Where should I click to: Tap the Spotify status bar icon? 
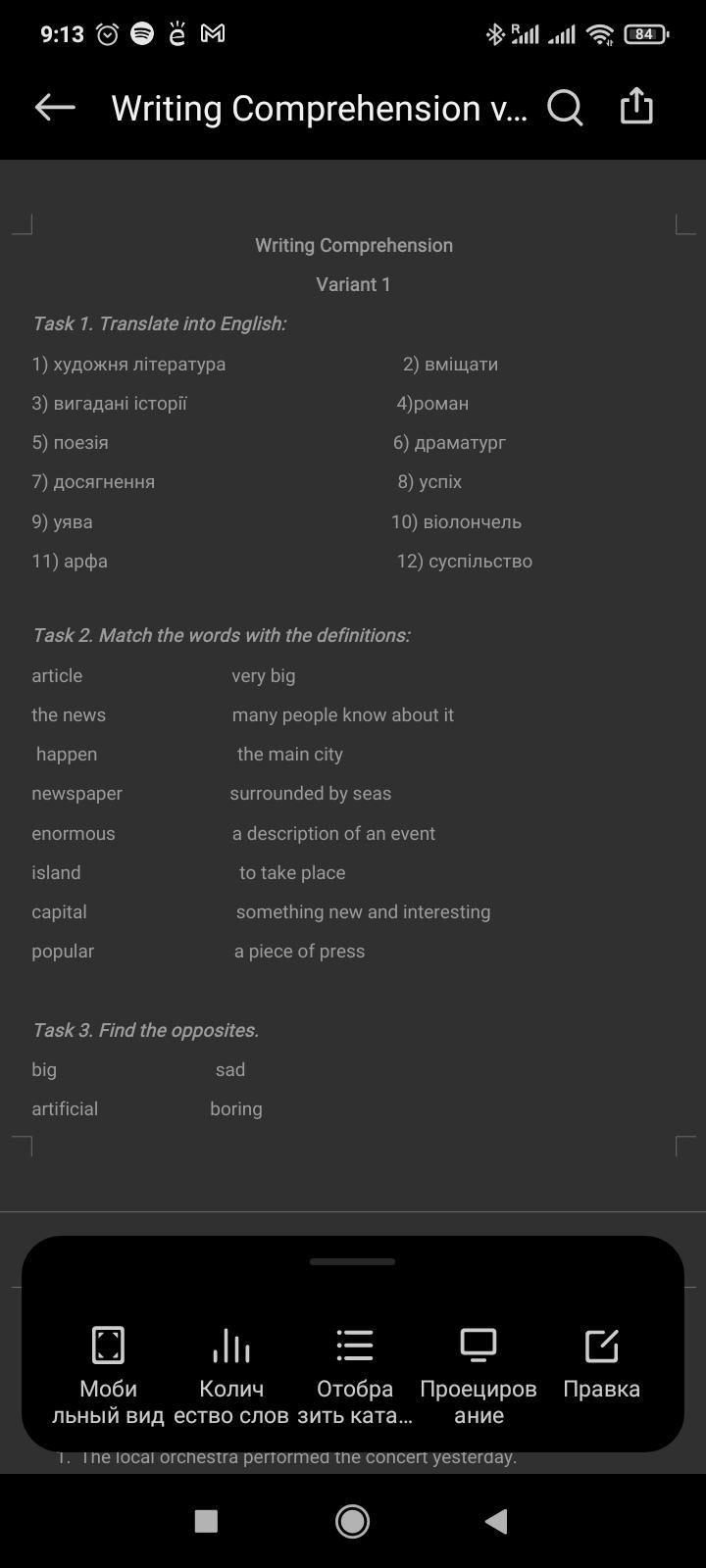[x=142, y=34]
